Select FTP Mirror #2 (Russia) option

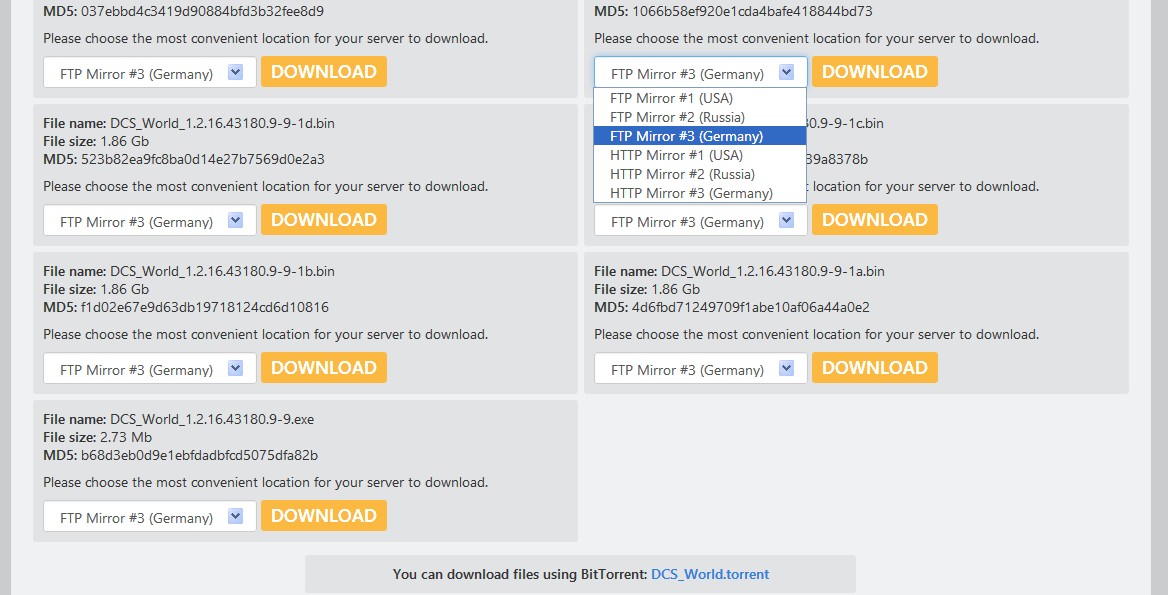(x=699, y=117)
